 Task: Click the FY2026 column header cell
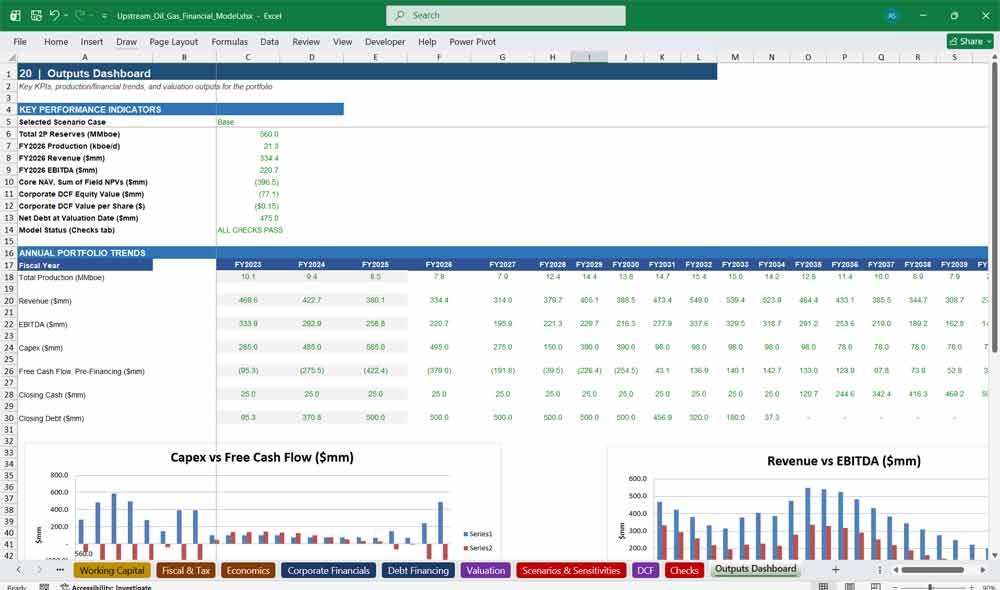(x=439, y=265)
